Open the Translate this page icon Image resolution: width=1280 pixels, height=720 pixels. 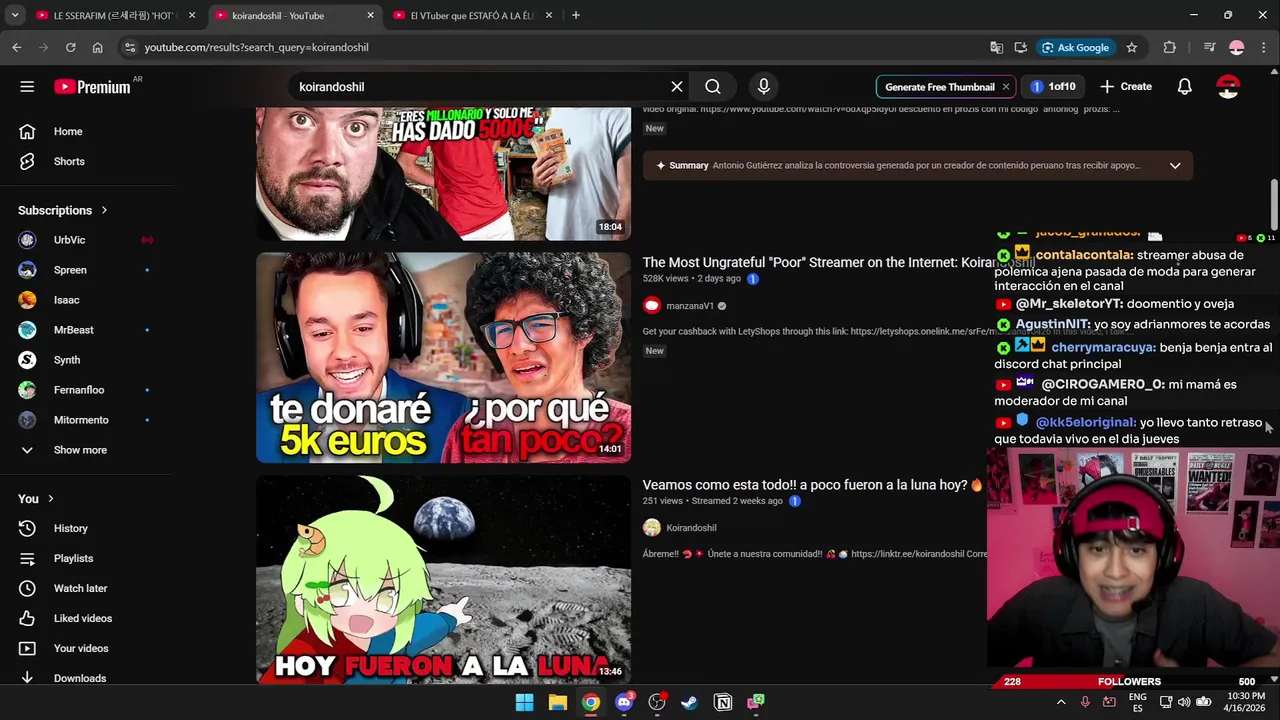tap(996, 47)
